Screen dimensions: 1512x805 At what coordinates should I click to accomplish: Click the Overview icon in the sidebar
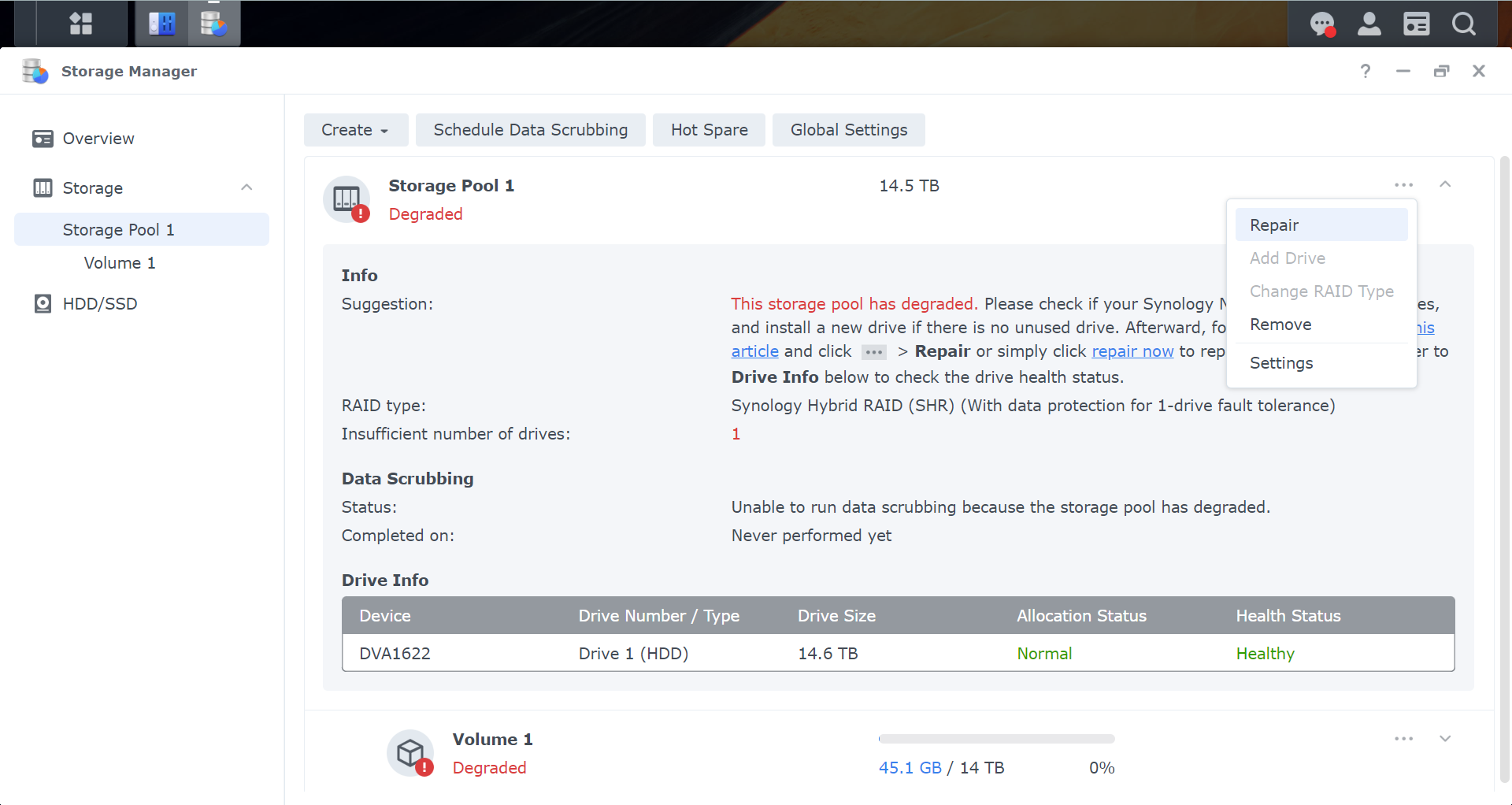point(43,139)
